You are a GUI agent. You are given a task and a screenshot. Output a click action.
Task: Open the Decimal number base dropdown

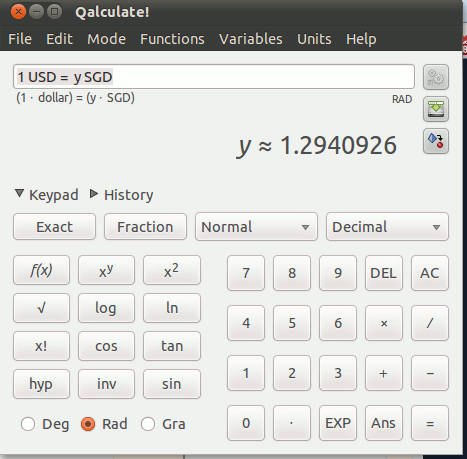pos(387,227)
